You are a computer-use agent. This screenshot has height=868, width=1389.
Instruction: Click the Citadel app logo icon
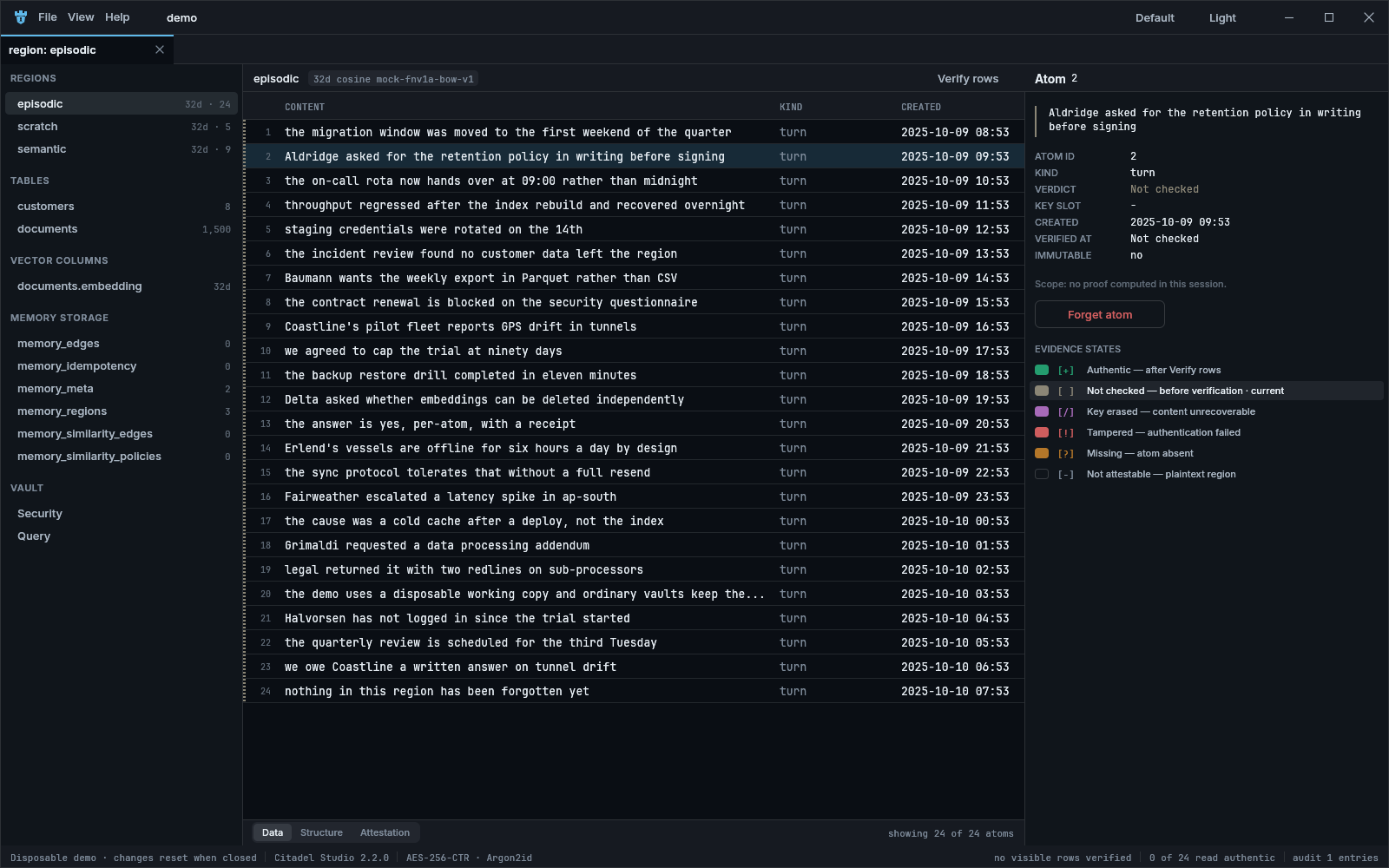21,17
